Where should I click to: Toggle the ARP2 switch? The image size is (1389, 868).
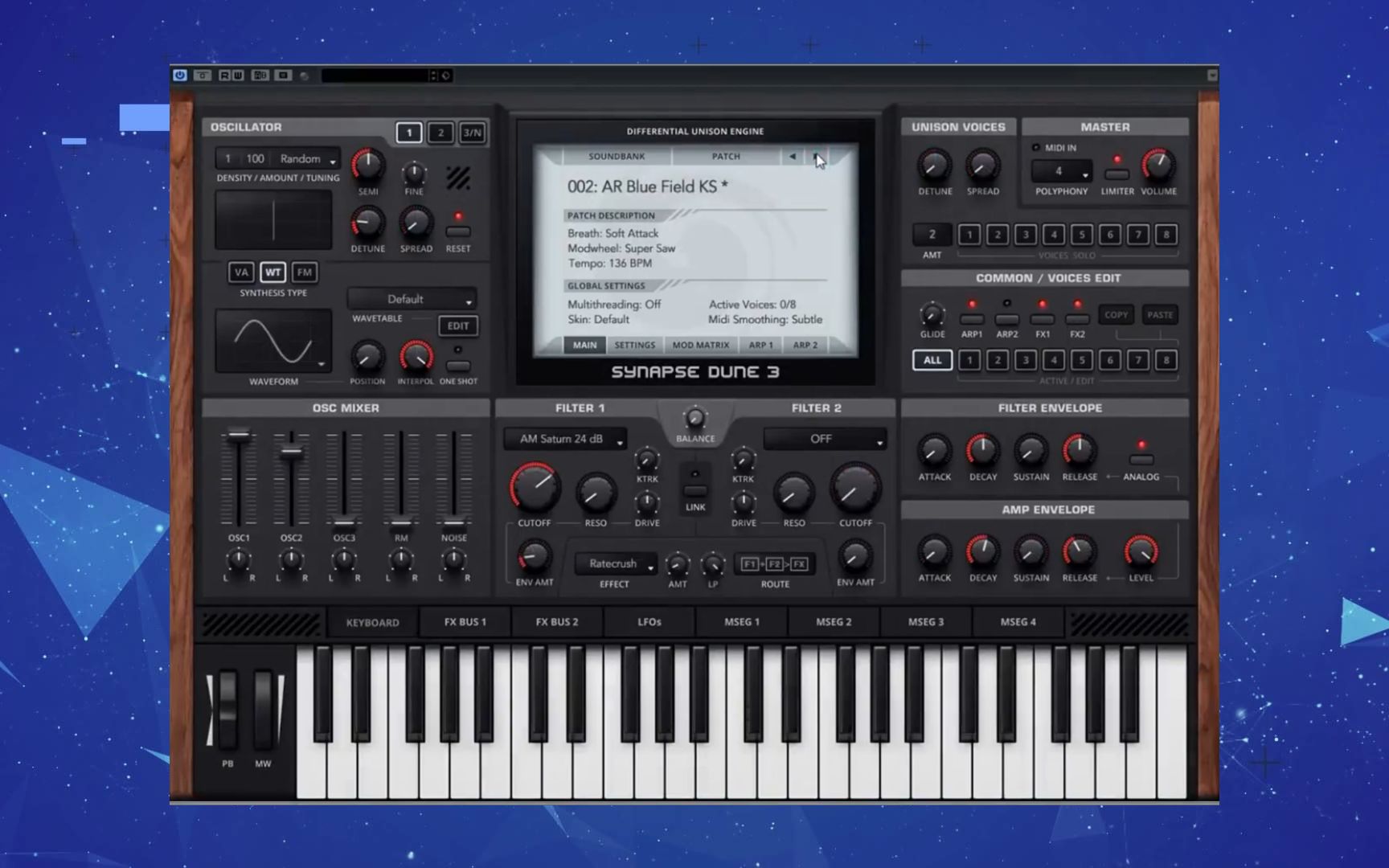pos(1007,319)
